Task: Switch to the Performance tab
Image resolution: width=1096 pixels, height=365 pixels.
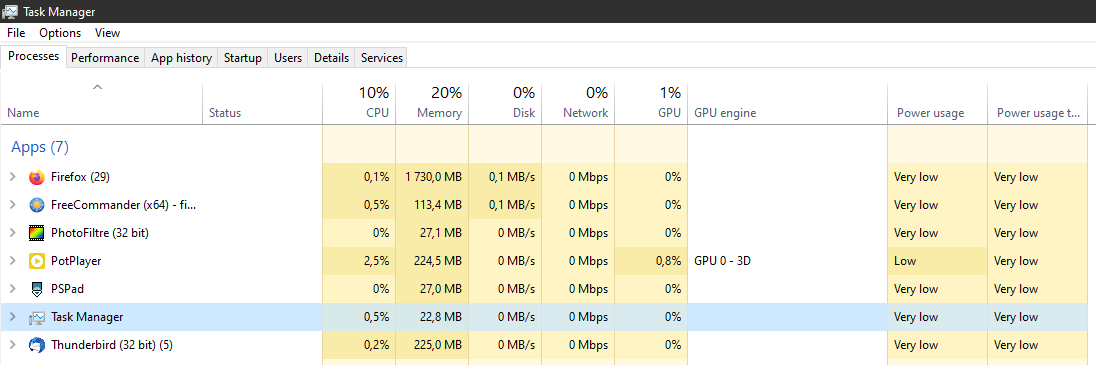Action: pyautogui.click(x=105, y=58)
